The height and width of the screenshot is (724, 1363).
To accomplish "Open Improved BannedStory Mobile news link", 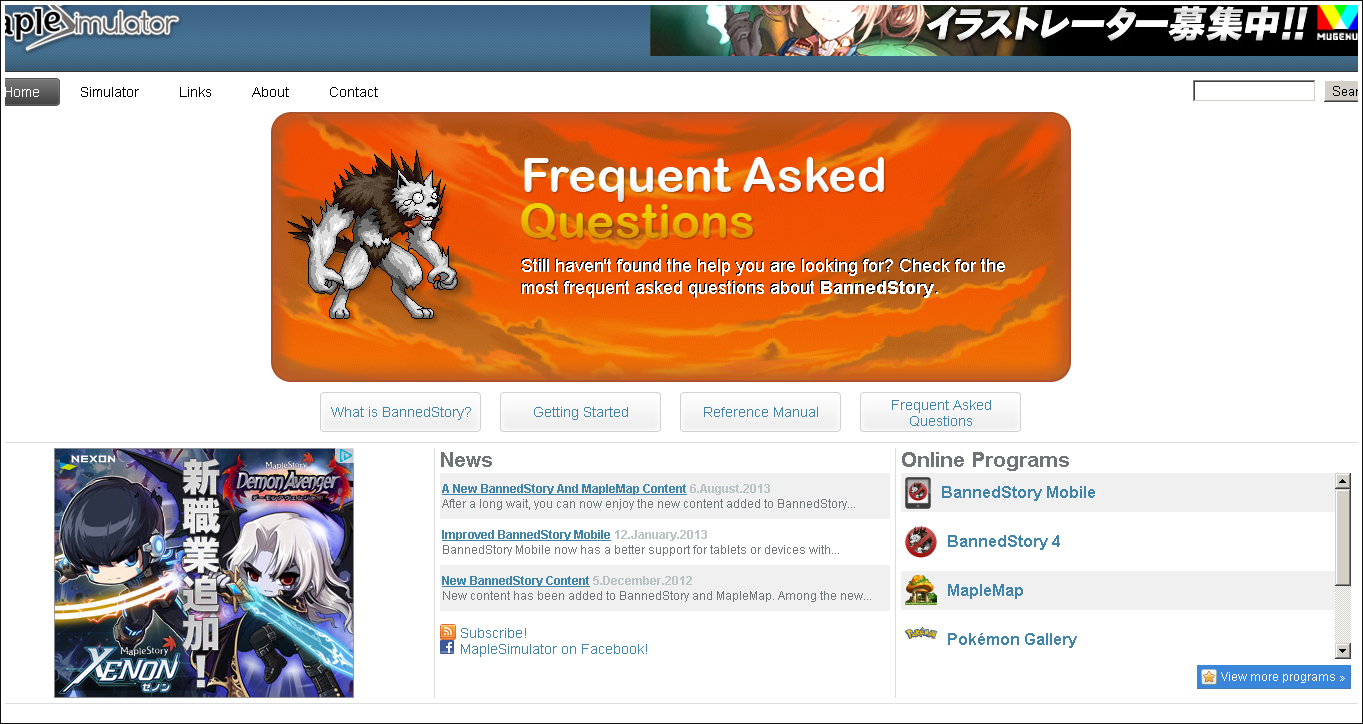I will click(526, 535).
